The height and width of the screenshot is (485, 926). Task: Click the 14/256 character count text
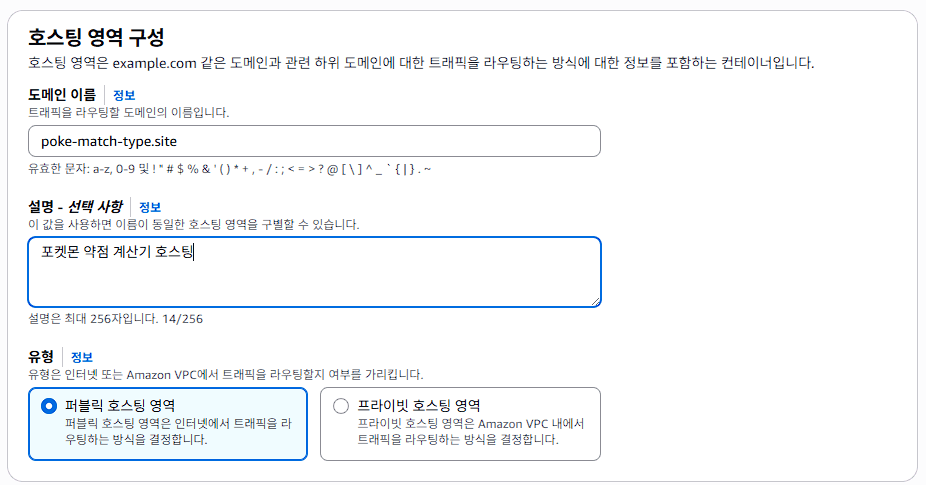pyautogui.click(x=182, y=319)
